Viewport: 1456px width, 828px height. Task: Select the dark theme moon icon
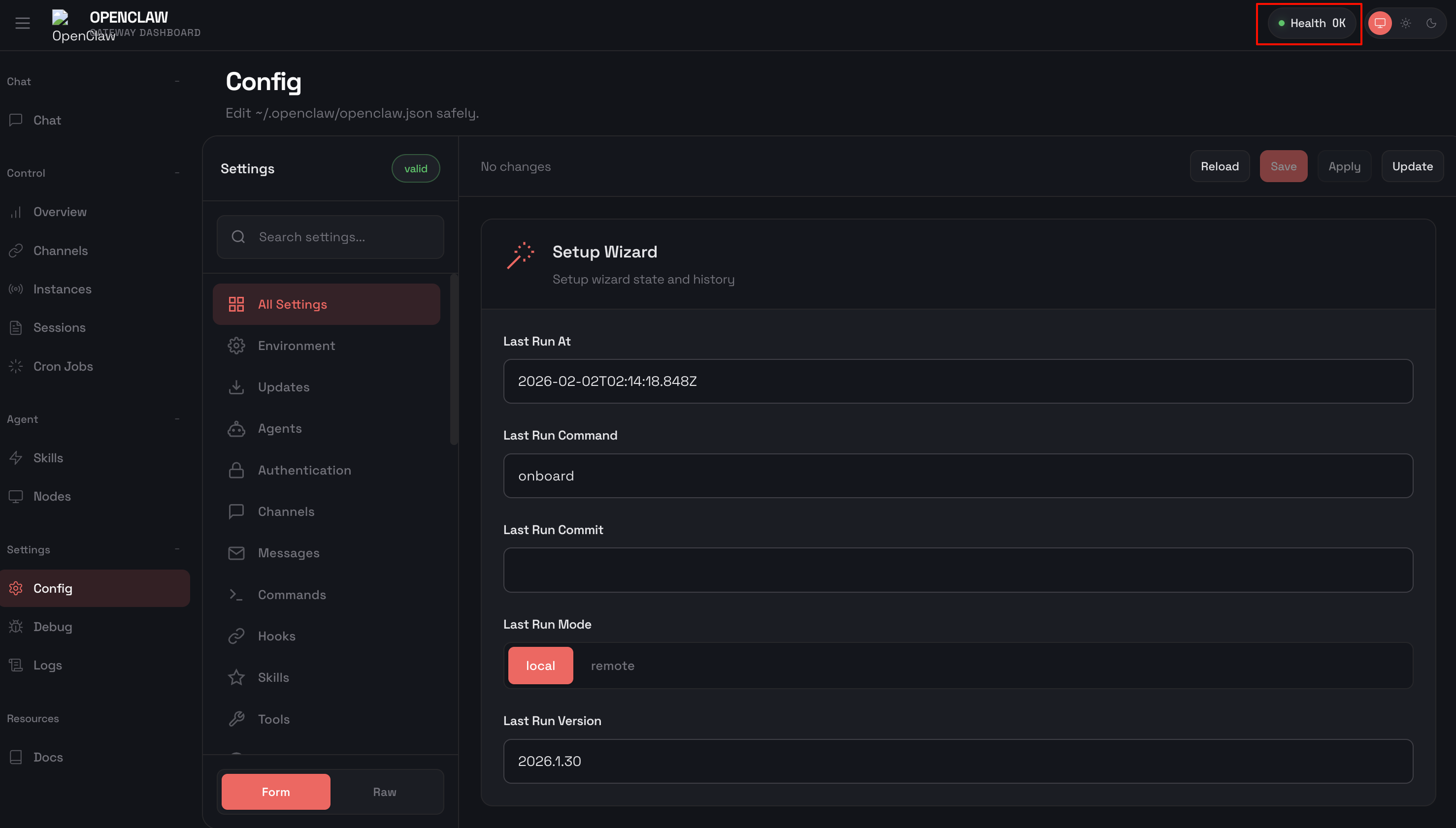(1431, 23)
